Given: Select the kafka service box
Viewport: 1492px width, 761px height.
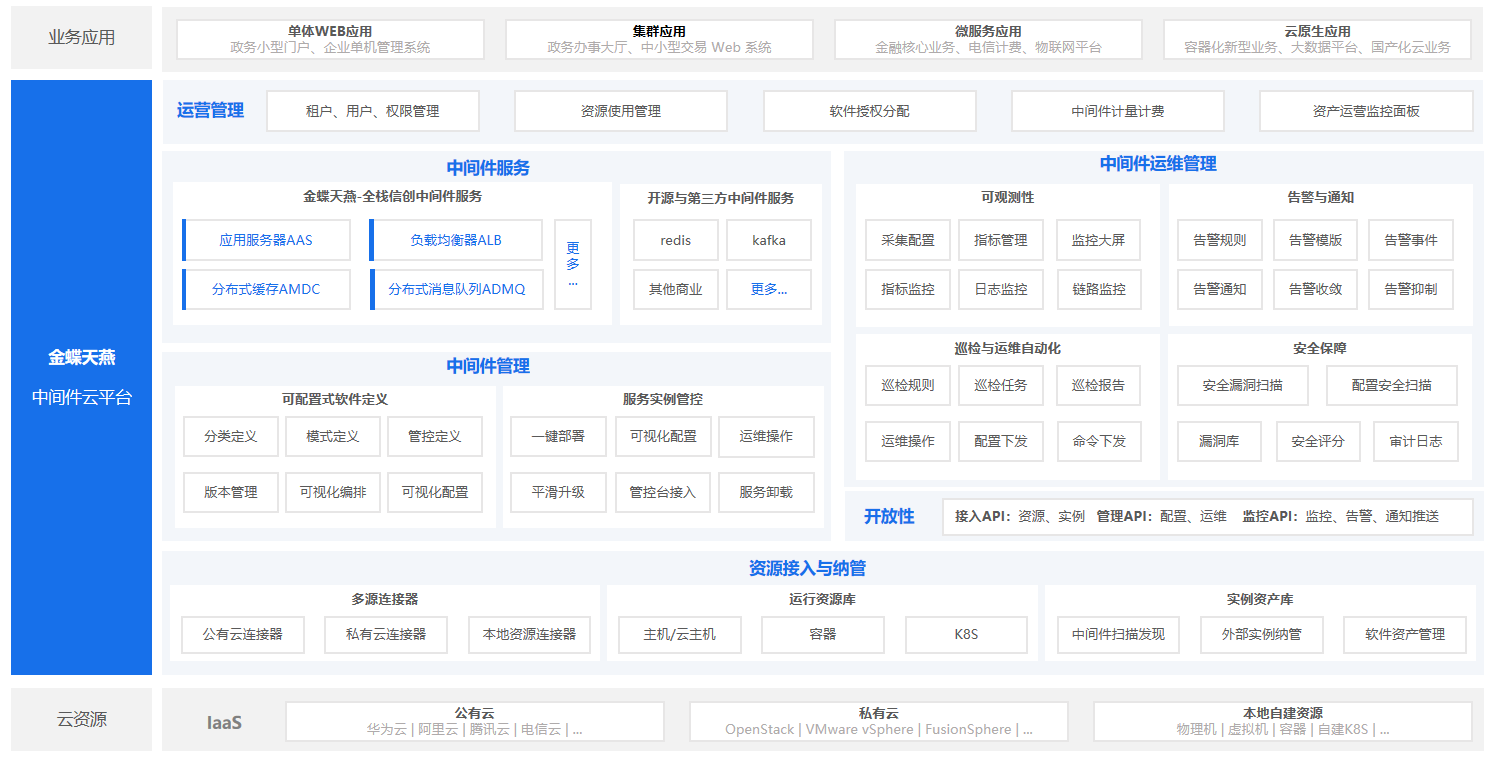Looking at the screenshot, I should point(769,240).
